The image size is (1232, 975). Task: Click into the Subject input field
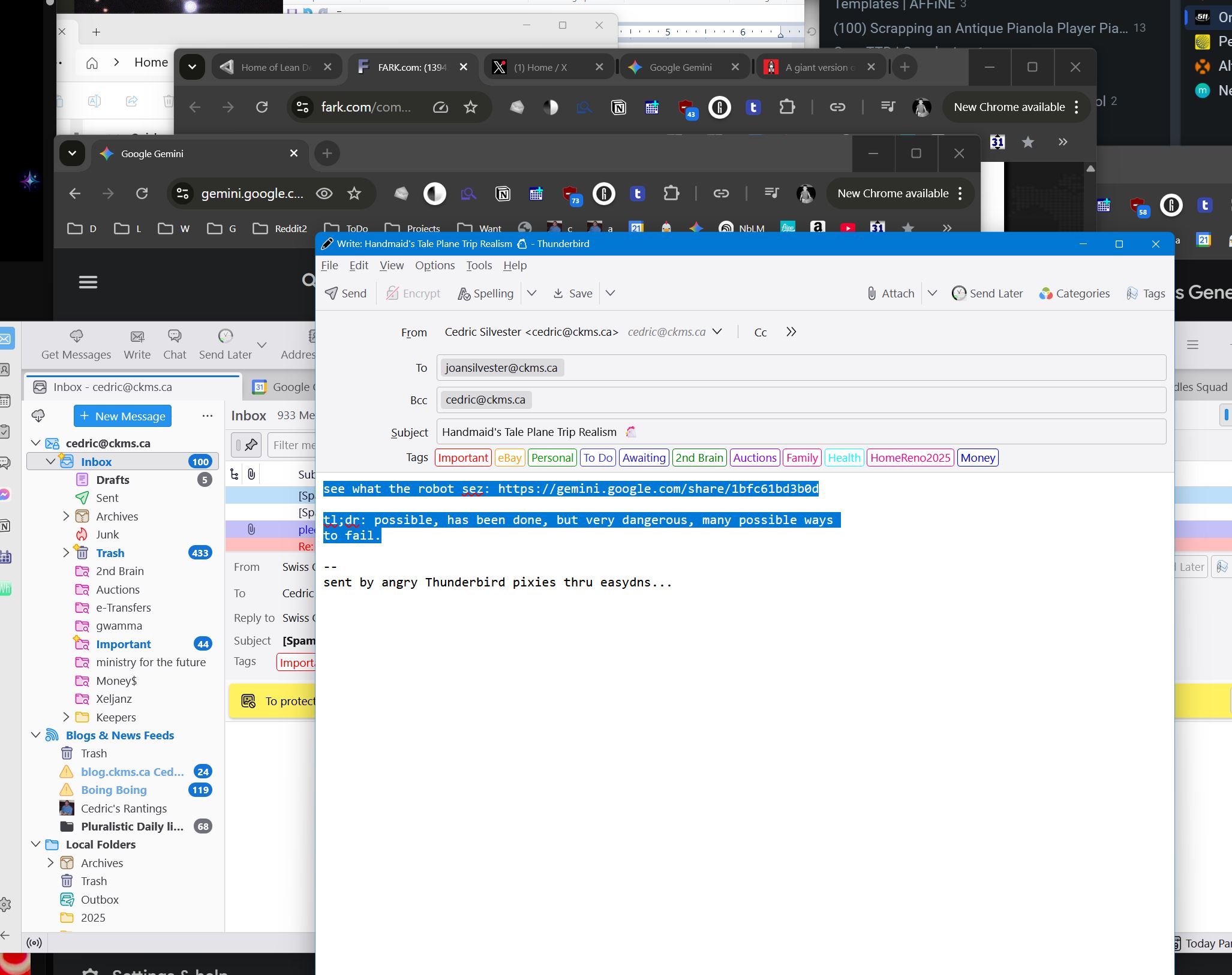pyautogui.click(x=840, y=432)
